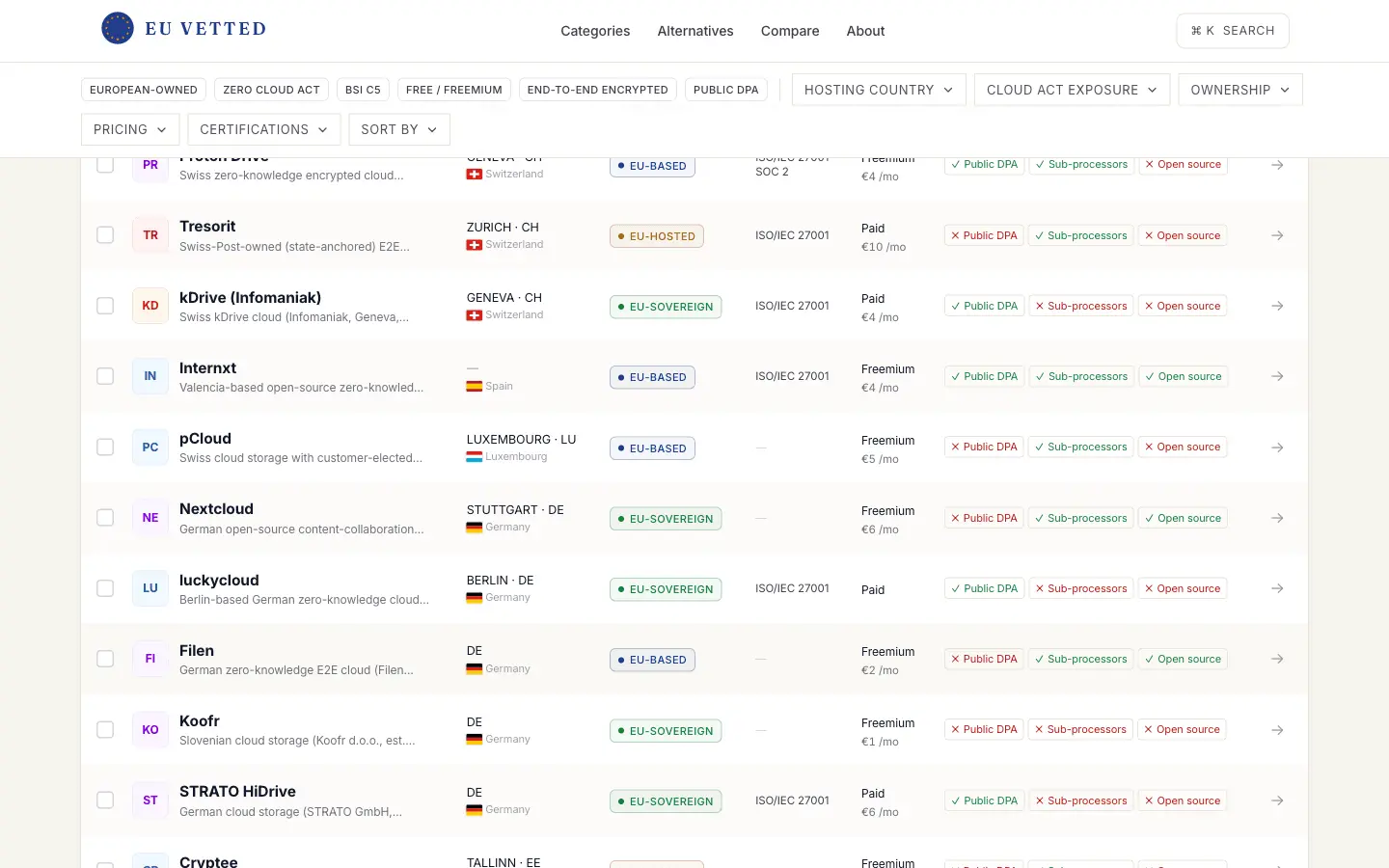Tick the Filen compare checkbox
Screen dimensions: 1389x868
(105, 659)
